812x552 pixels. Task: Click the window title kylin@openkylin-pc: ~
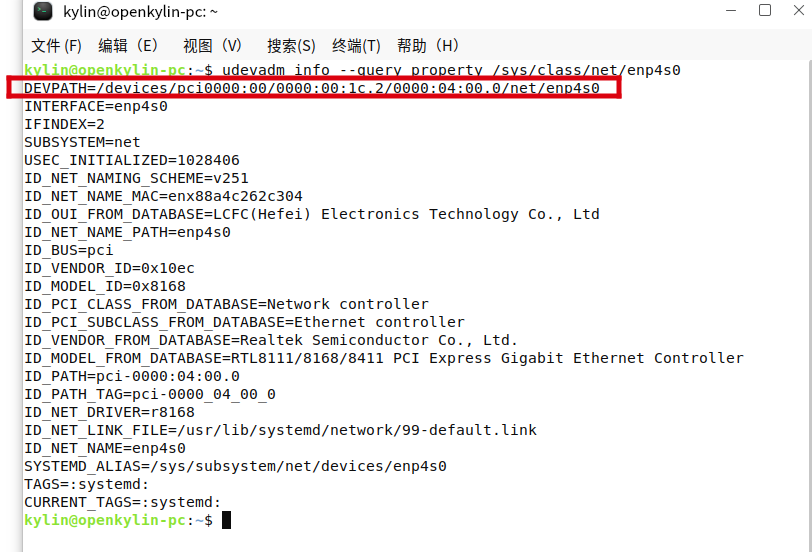pos(140,11)
